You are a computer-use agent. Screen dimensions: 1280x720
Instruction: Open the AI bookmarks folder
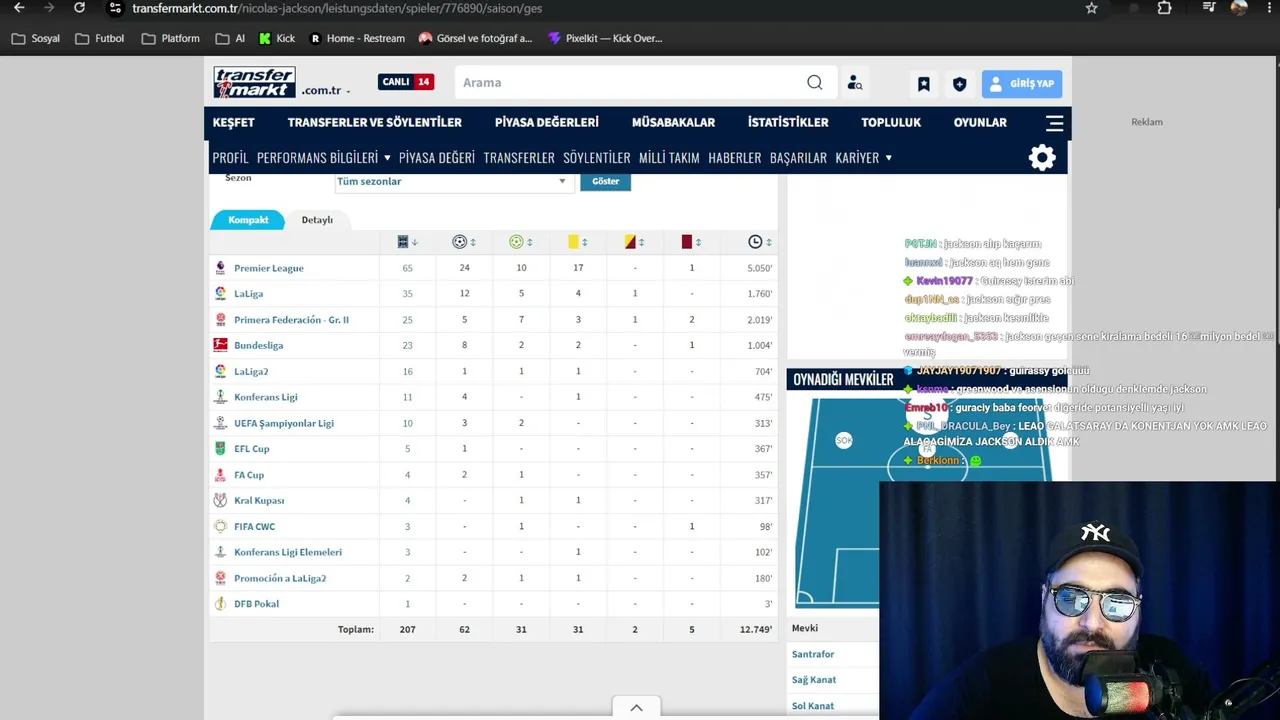(x=230, y=39)
